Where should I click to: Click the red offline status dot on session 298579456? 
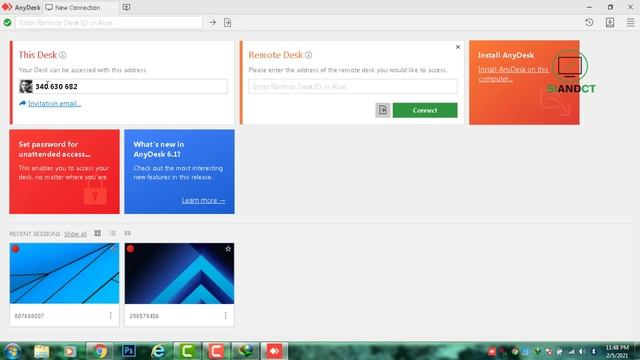click(130, 249)
